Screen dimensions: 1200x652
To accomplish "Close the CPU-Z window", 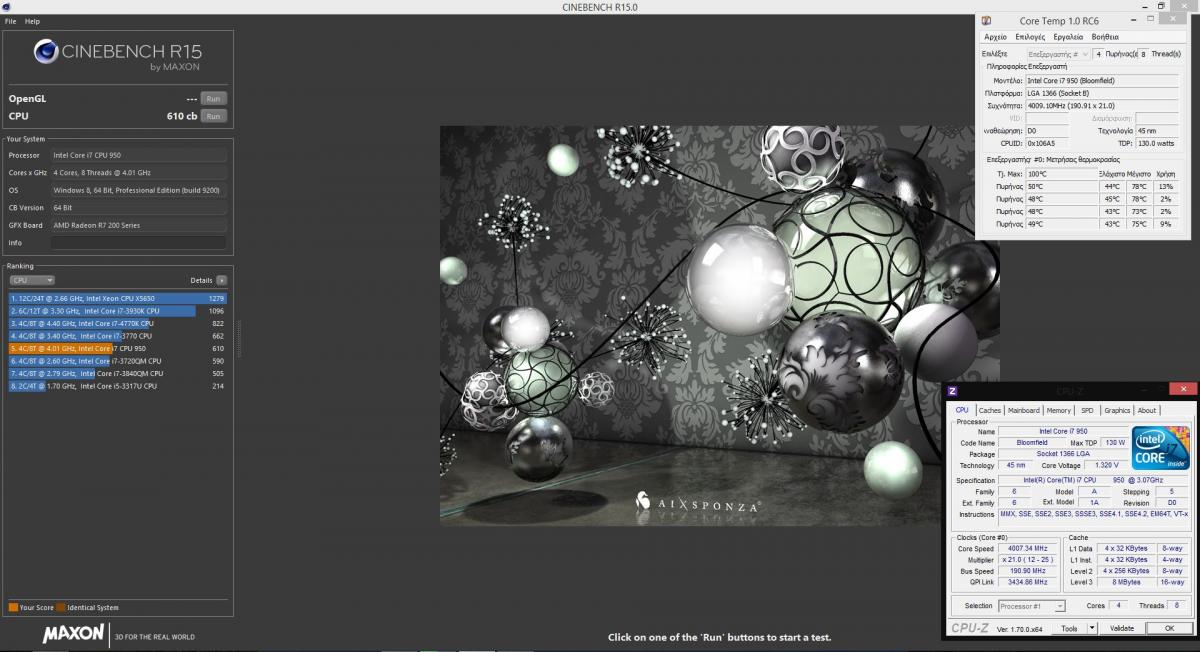I will [x=1184, y=389].
